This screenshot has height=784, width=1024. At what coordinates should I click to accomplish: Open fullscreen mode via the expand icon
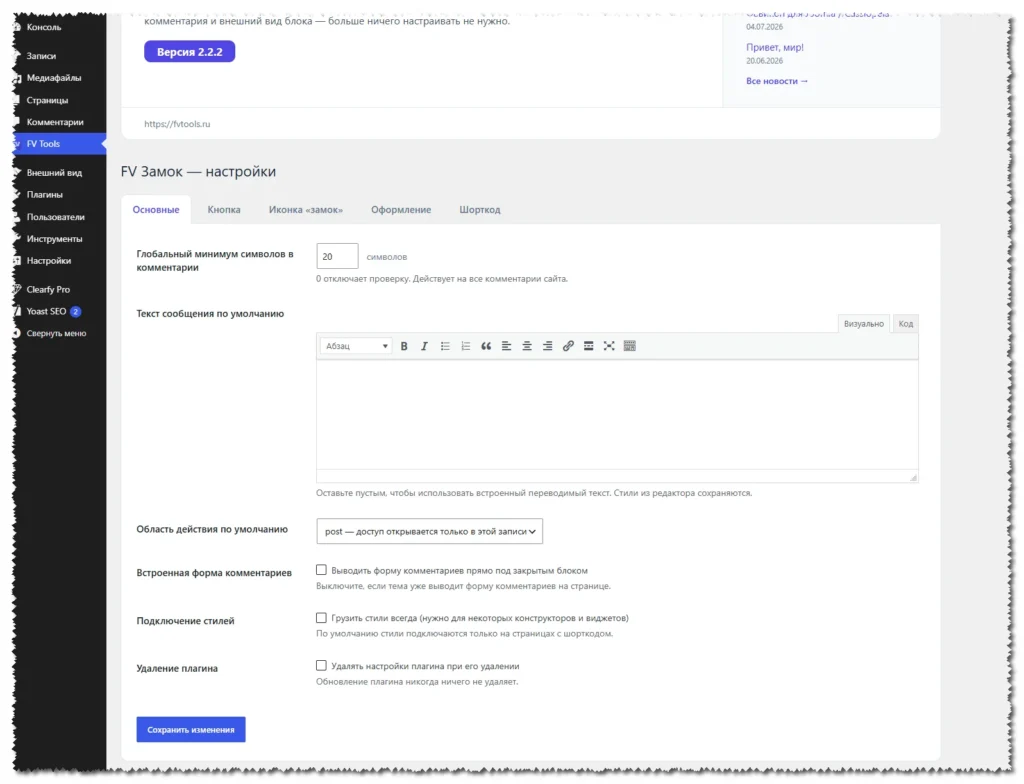pos(609,346)
